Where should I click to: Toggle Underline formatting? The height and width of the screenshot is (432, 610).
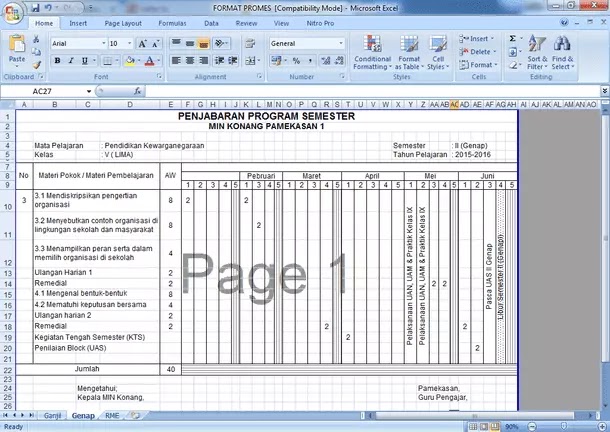84,61
